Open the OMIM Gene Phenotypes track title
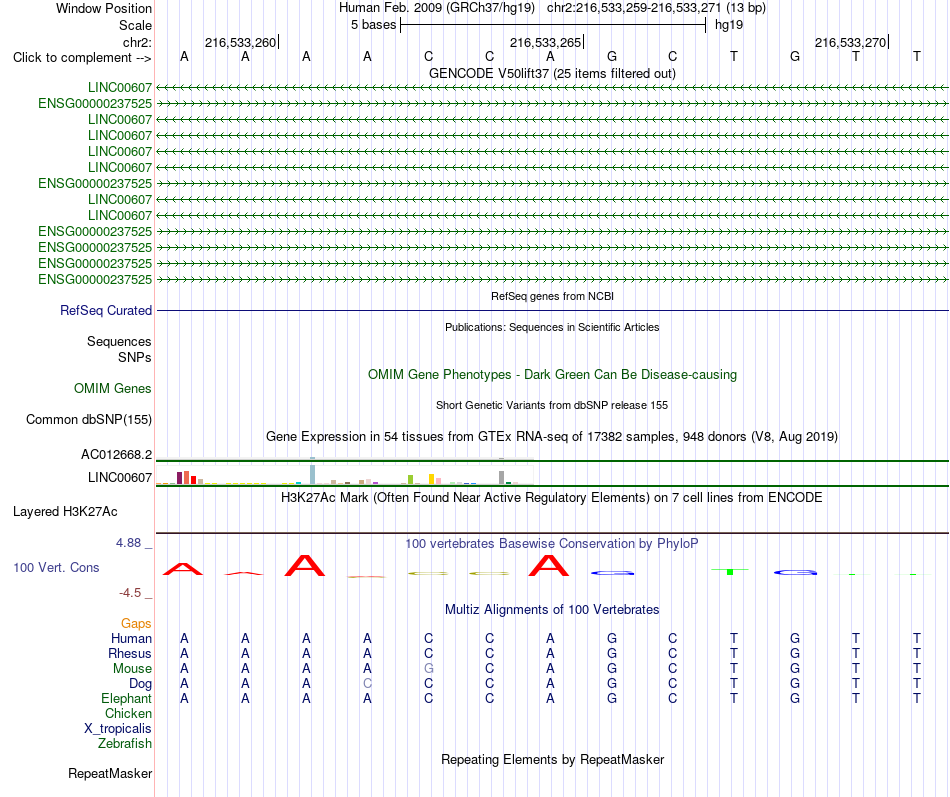950x797 pixels. [552, 375]
